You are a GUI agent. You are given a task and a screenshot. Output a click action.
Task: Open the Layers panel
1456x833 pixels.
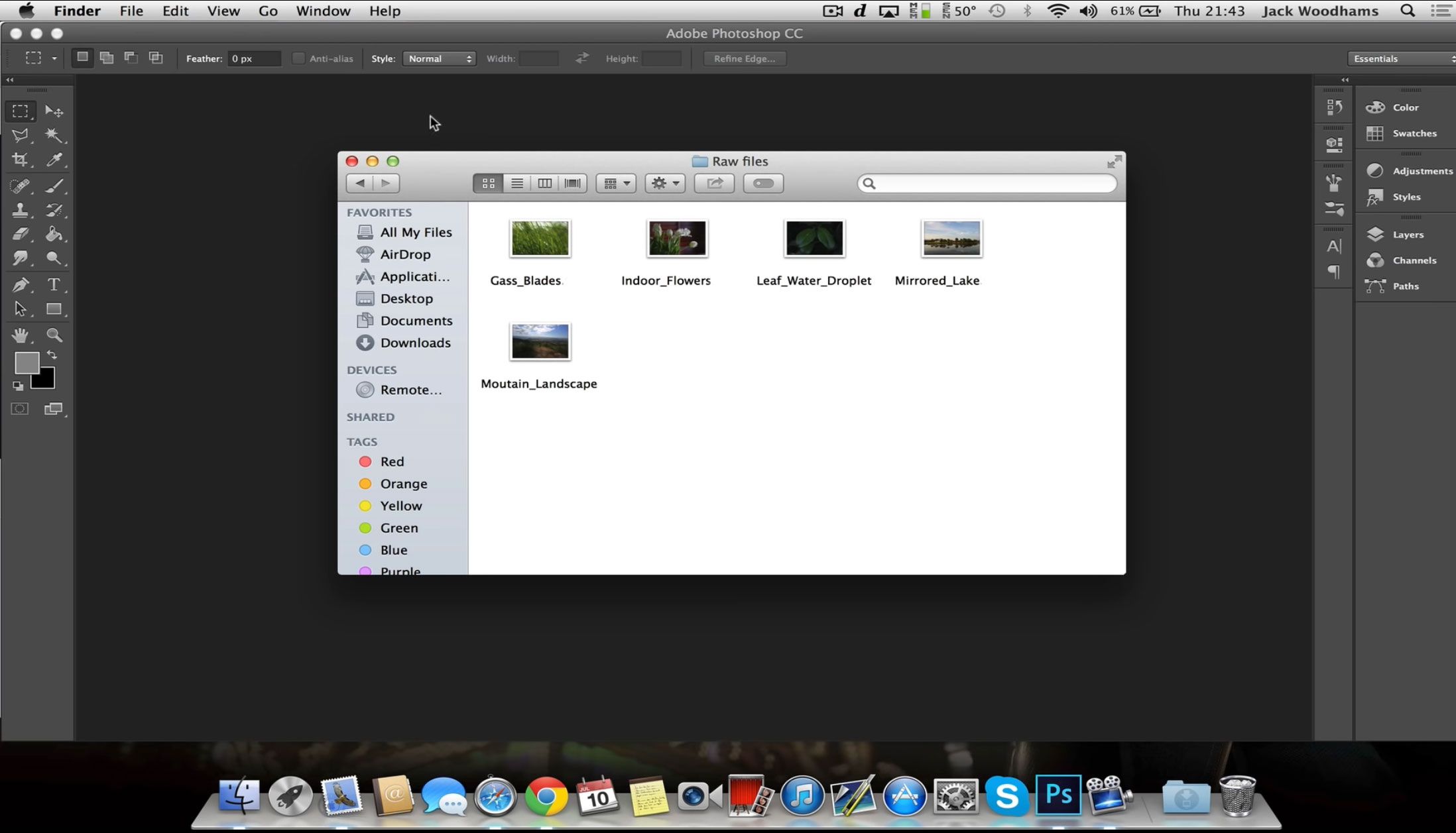click(1408, 234)
